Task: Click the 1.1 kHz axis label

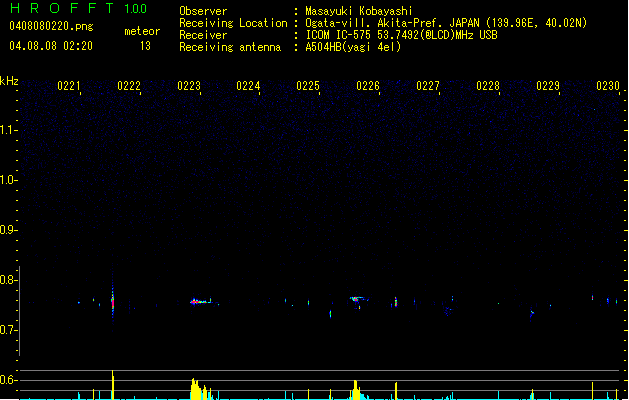Action: [8, 130]
